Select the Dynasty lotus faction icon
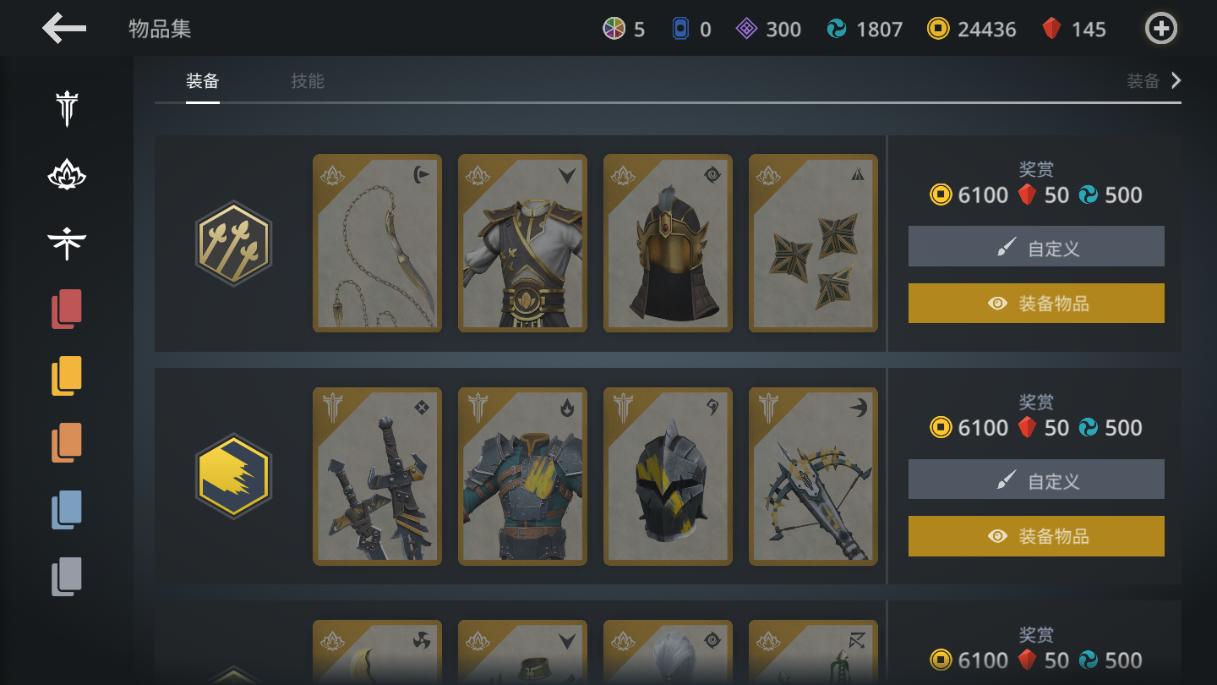The height and width of the screenshot is (685, 1217). click(x=67, y=176)
